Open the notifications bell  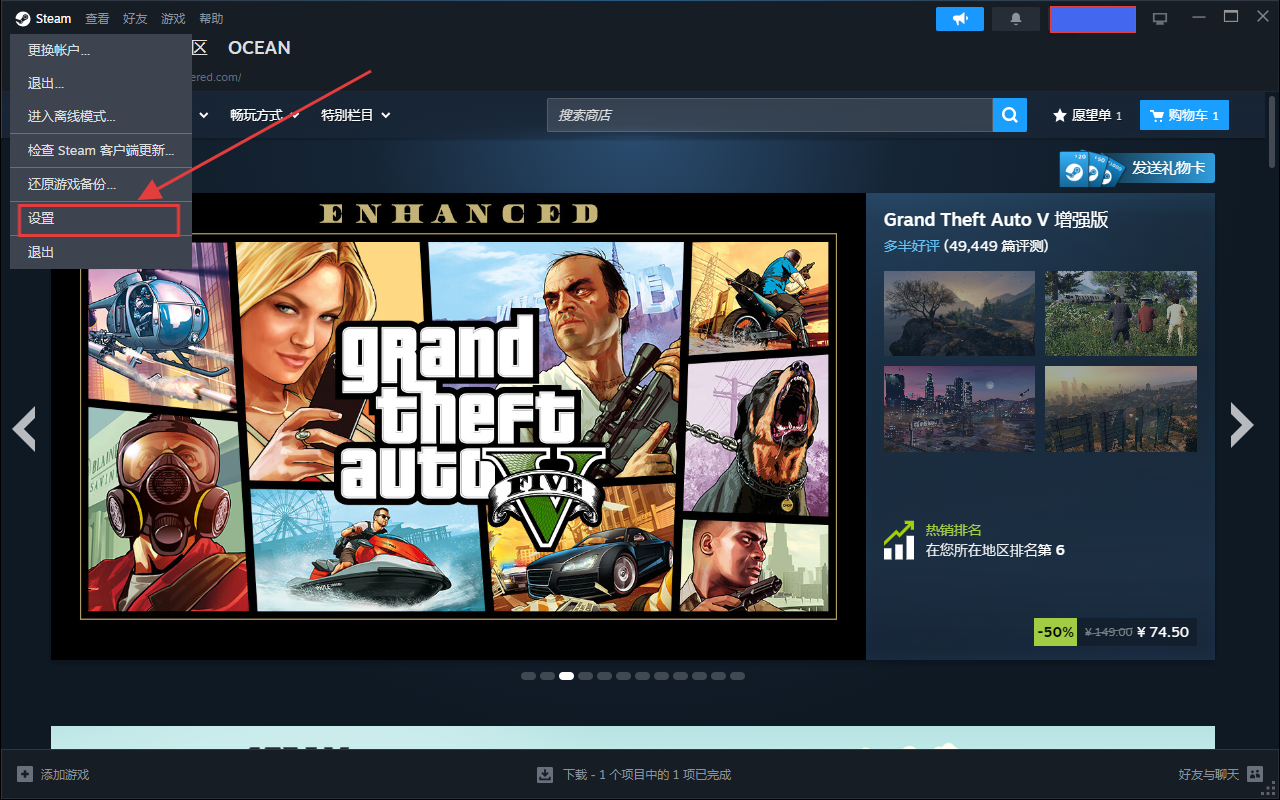[1016, 19]
